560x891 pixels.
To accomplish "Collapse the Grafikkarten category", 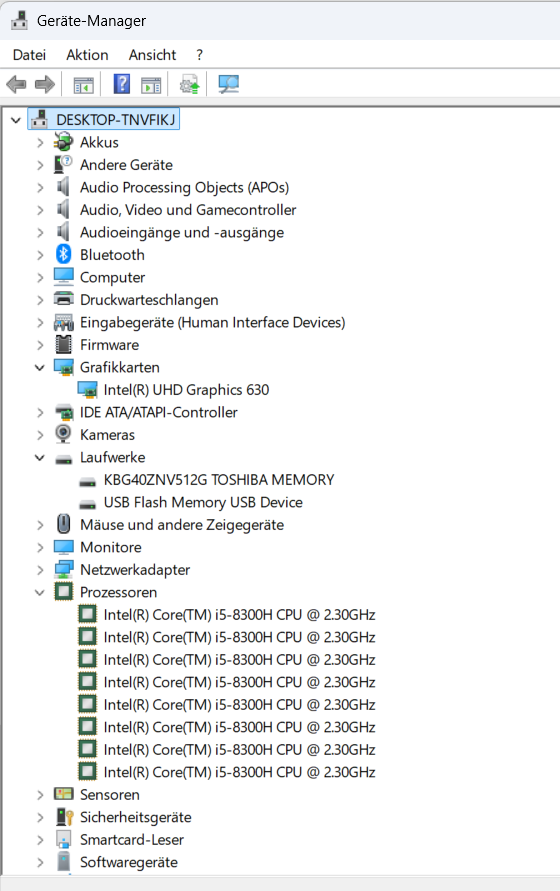I will coord(40,367).
